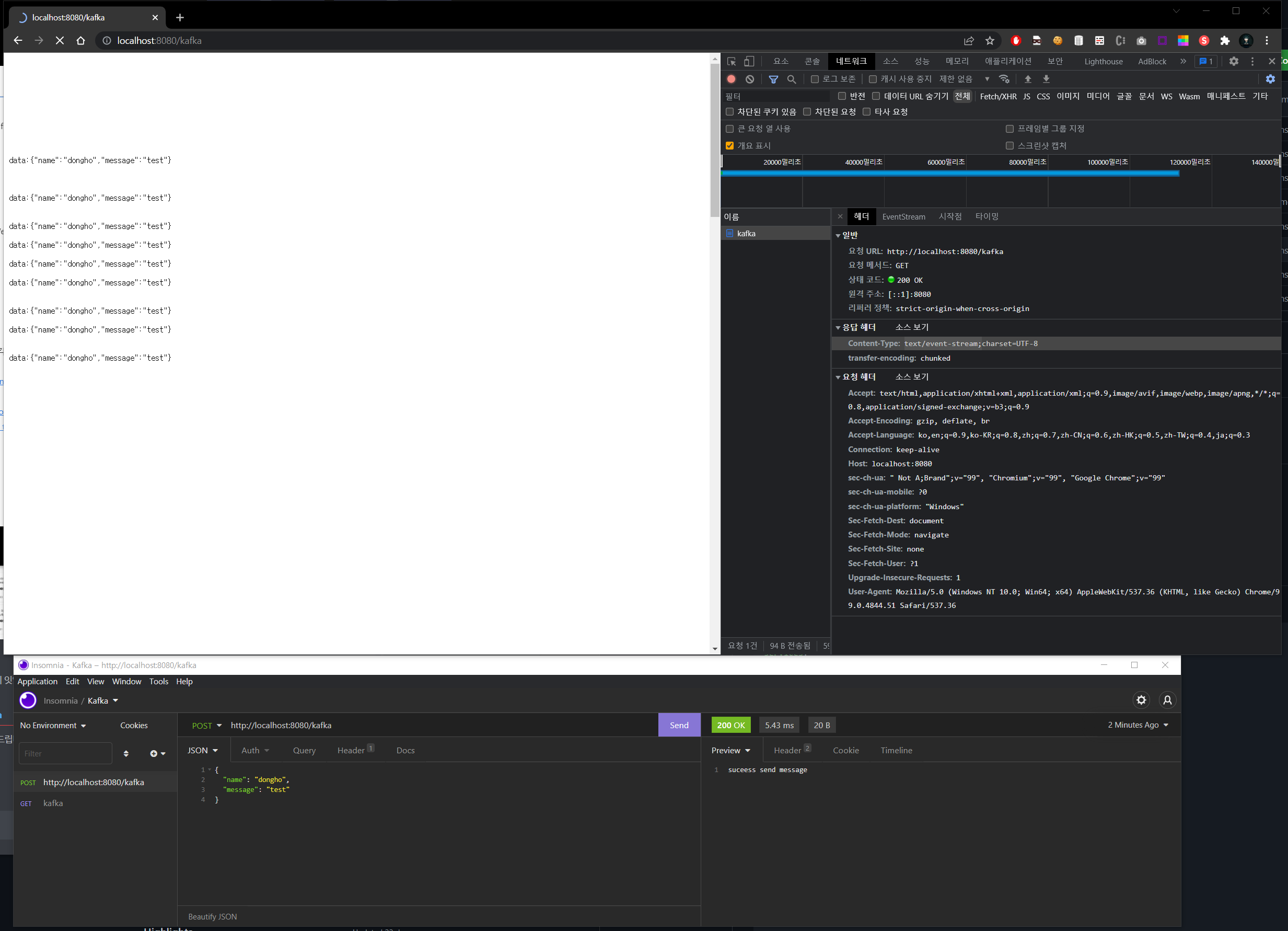Toggle third-party requests checkbox (타사 요청)
Viewport: 1288px width, 931px height.
867,112
